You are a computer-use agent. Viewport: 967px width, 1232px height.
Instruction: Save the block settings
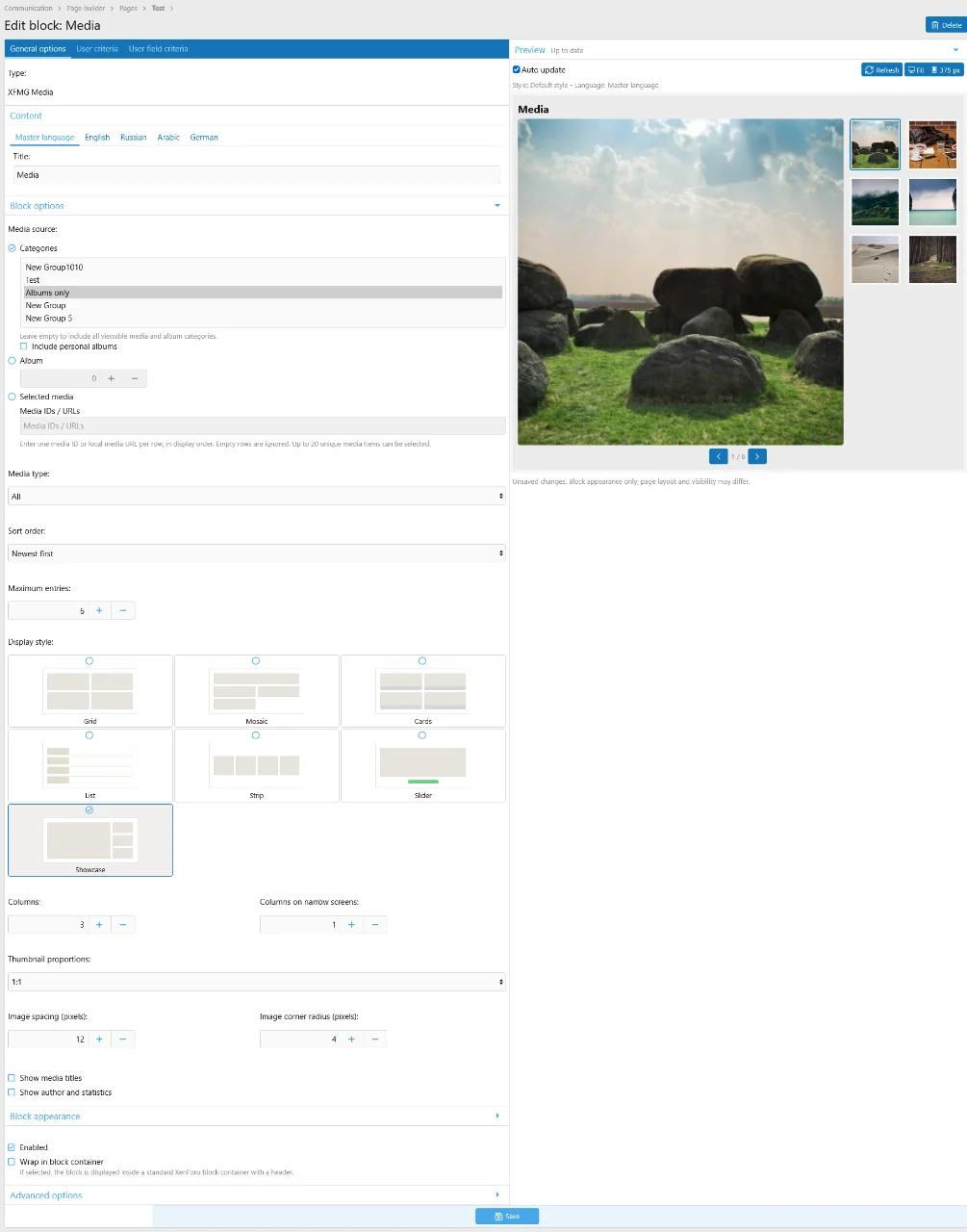tap(507, 1217)
